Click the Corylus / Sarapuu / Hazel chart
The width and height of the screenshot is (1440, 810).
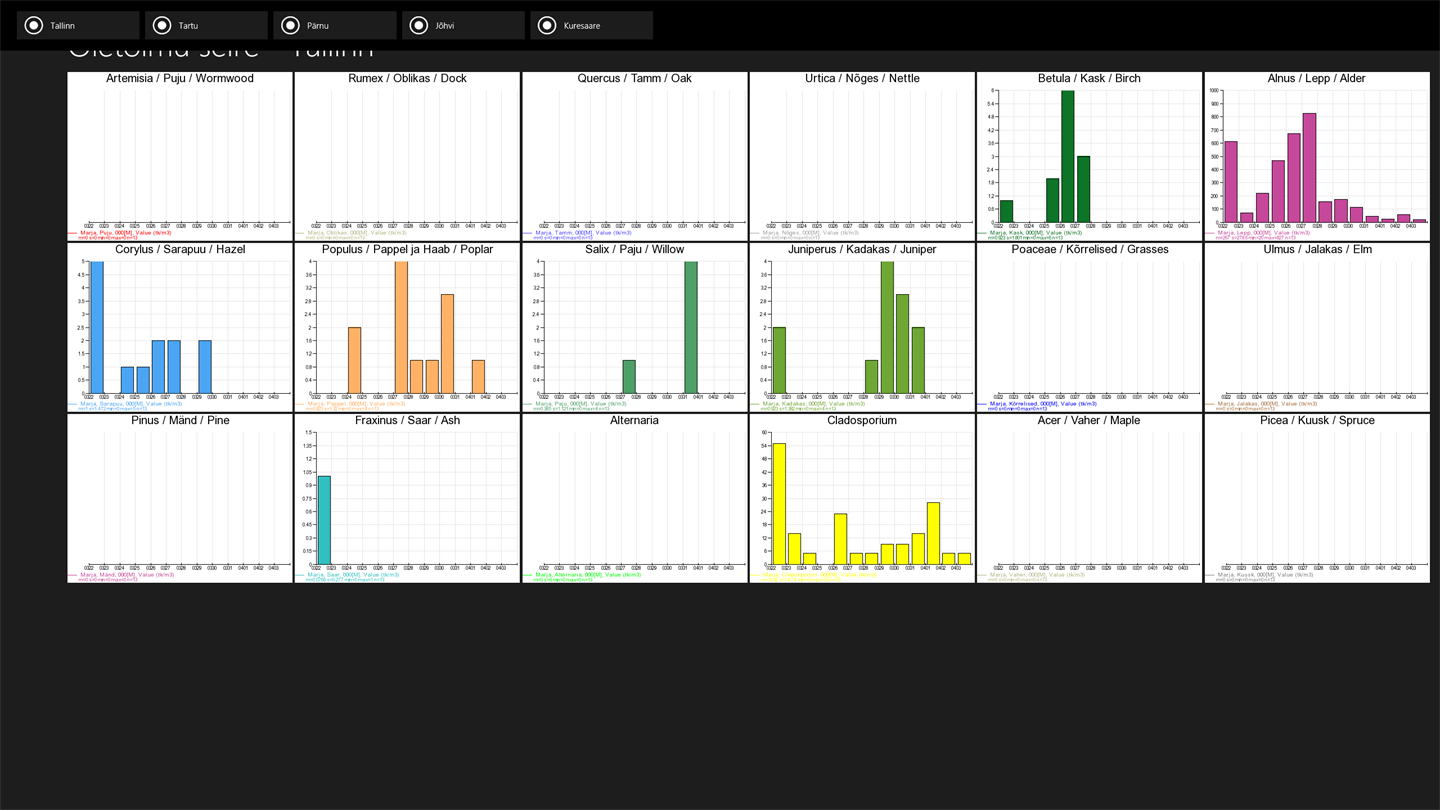tap(180, 327)
